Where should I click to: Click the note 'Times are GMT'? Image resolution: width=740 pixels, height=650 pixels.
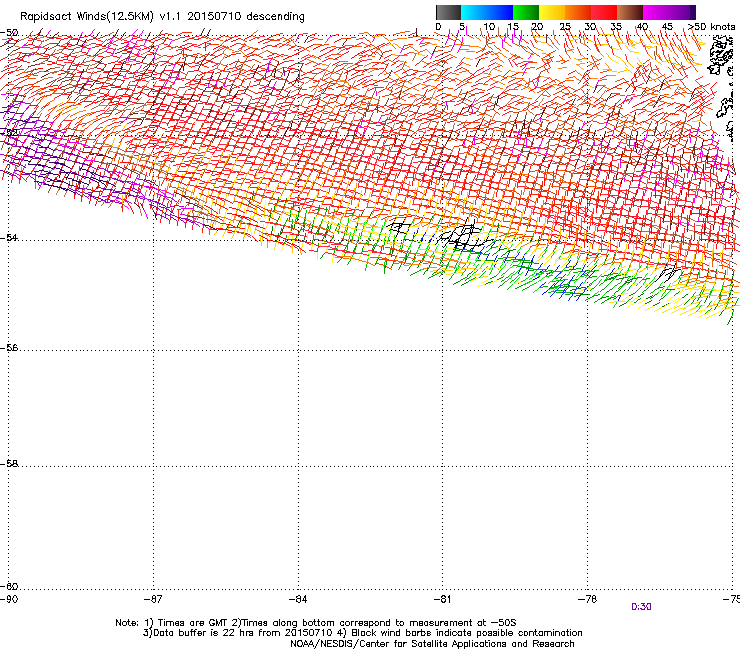point(193,623)
